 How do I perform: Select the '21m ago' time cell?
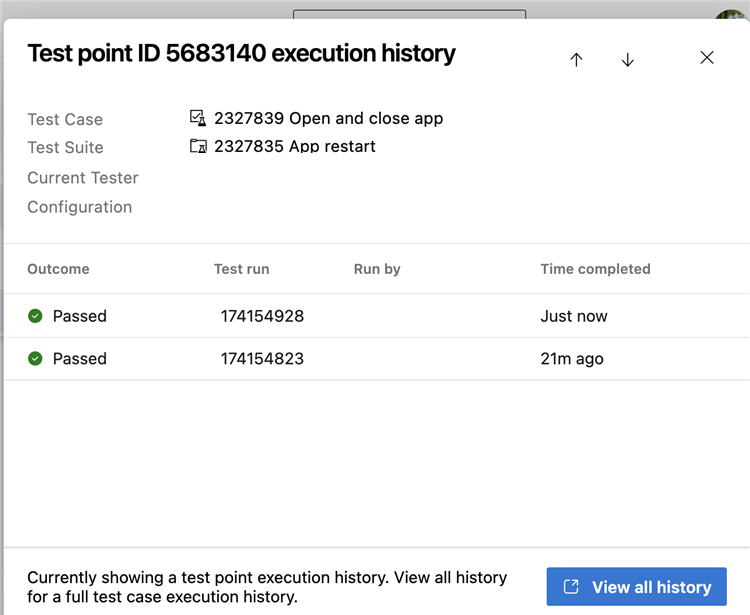pyautogui.click(x=572, y=359)
